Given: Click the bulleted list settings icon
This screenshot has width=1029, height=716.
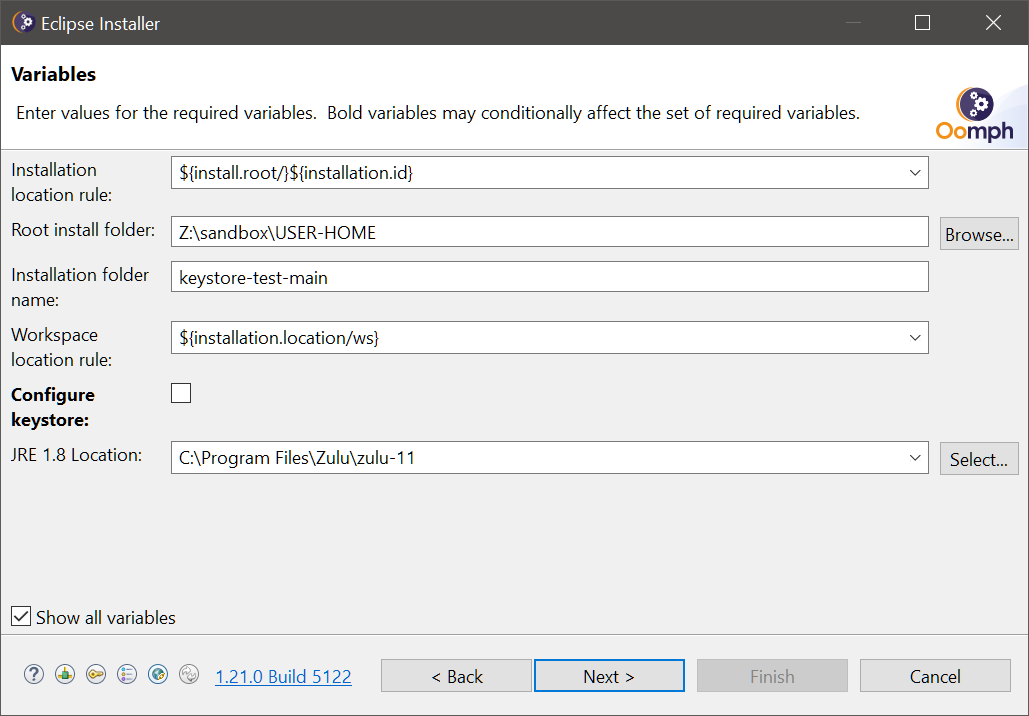Looking at the screenshot, I should point(127,674).
